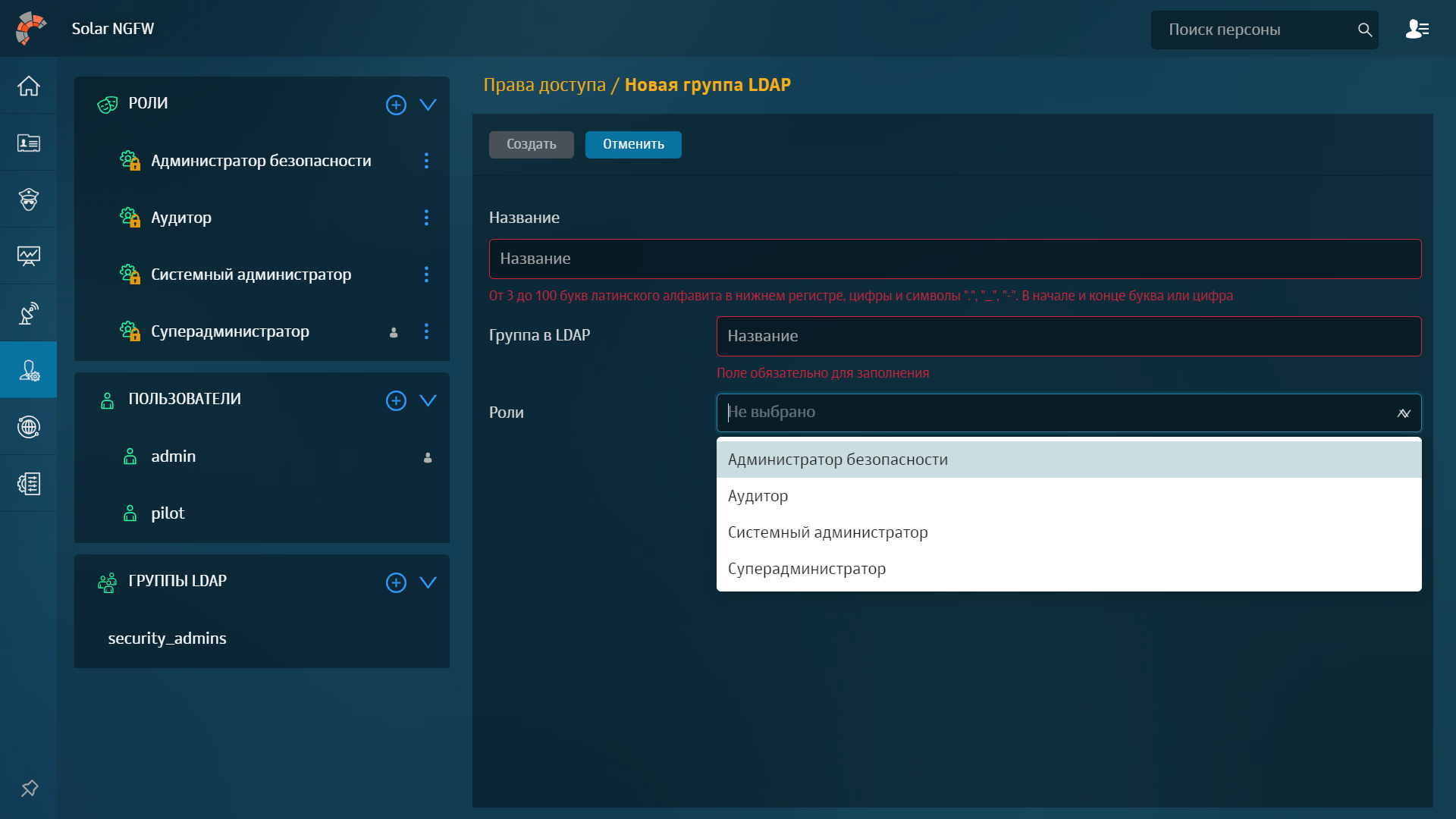Collapse the РОЛИ section chevron

[428, 105]
